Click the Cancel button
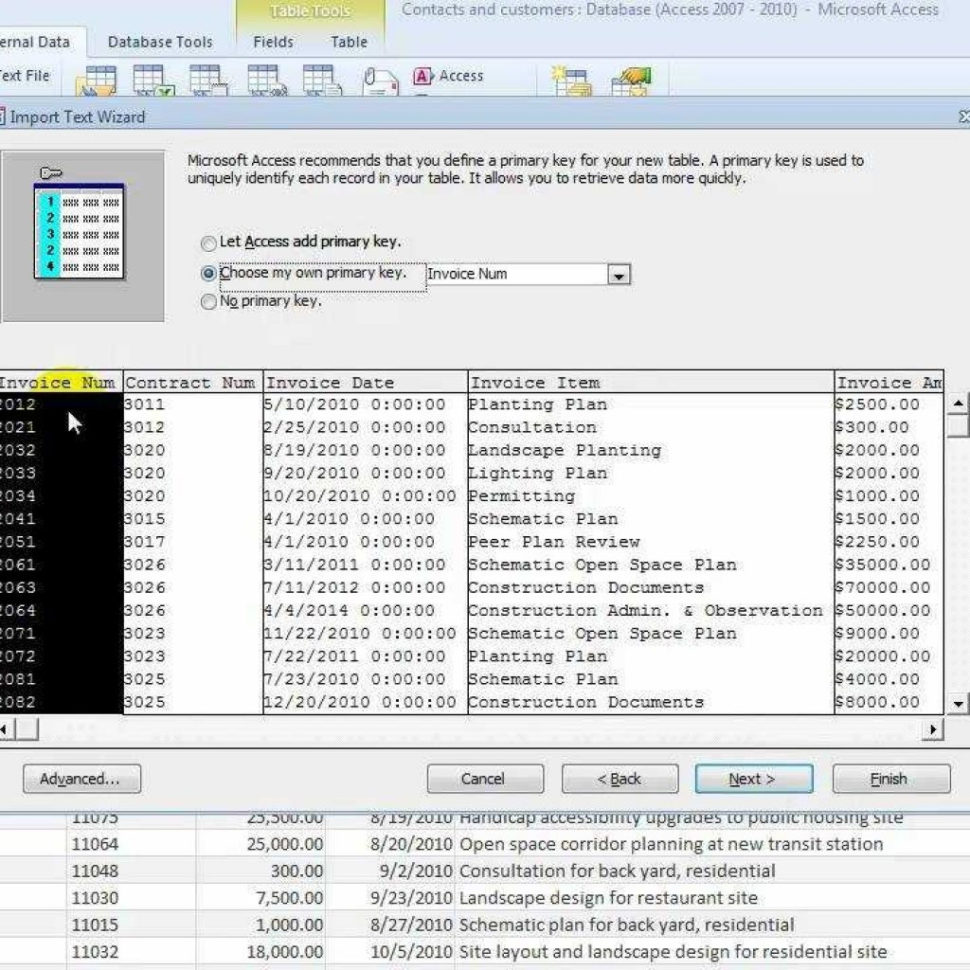Image resolution: width=970 pixels, height=970 pixels. tap(485, 779)
